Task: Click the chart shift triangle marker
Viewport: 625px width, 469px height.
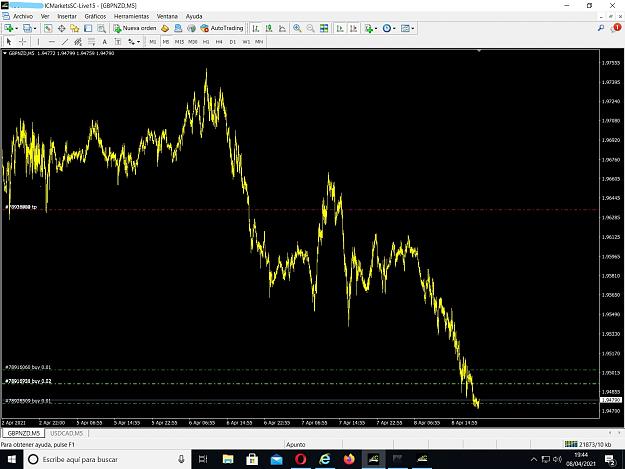Action: pyautogui.click(x=479, y=51)
